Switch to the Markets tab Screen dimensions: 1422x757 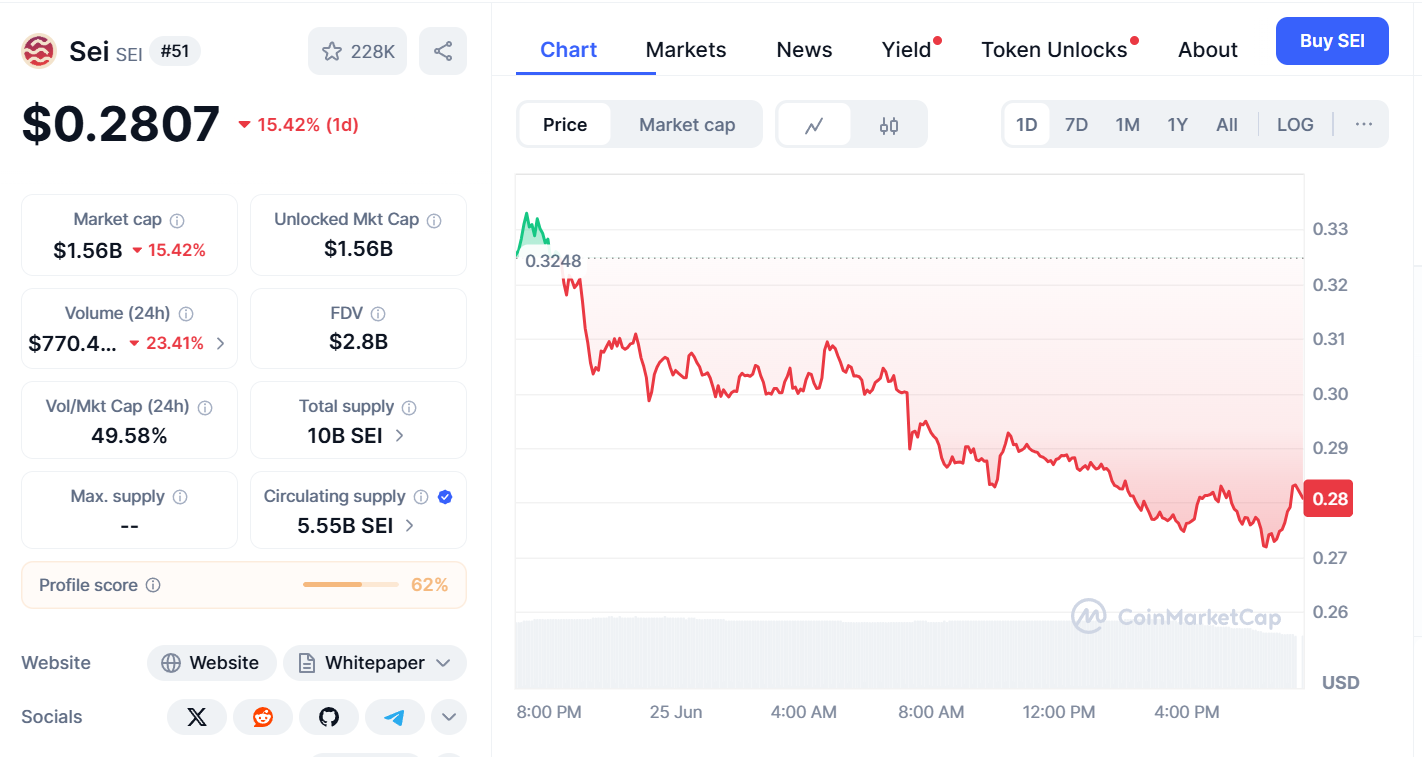(686, 50)
